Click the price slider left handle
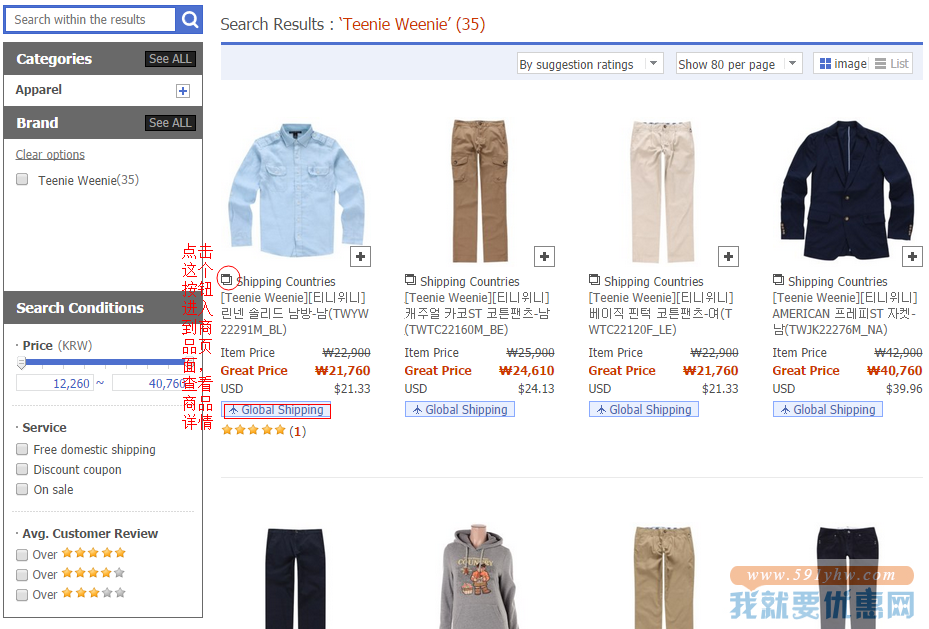The image size is (929, 629). [21, 362]
